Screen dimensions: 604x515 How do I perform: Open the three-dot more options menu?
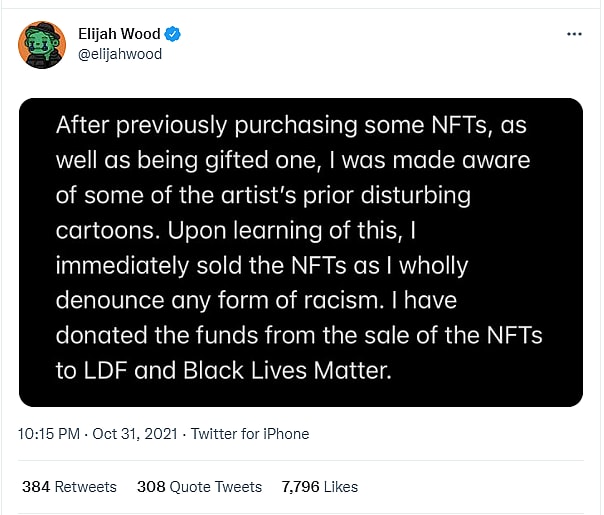[x=574, y=34]
